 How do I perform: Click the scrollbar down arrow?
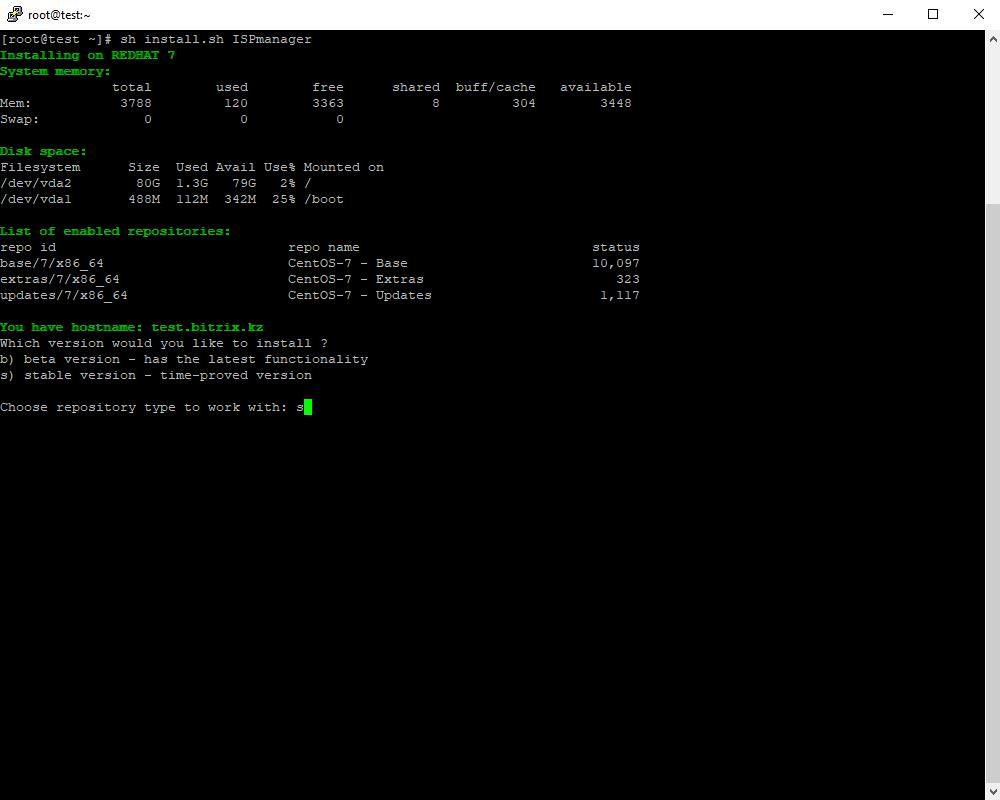[x=992, y=792]
